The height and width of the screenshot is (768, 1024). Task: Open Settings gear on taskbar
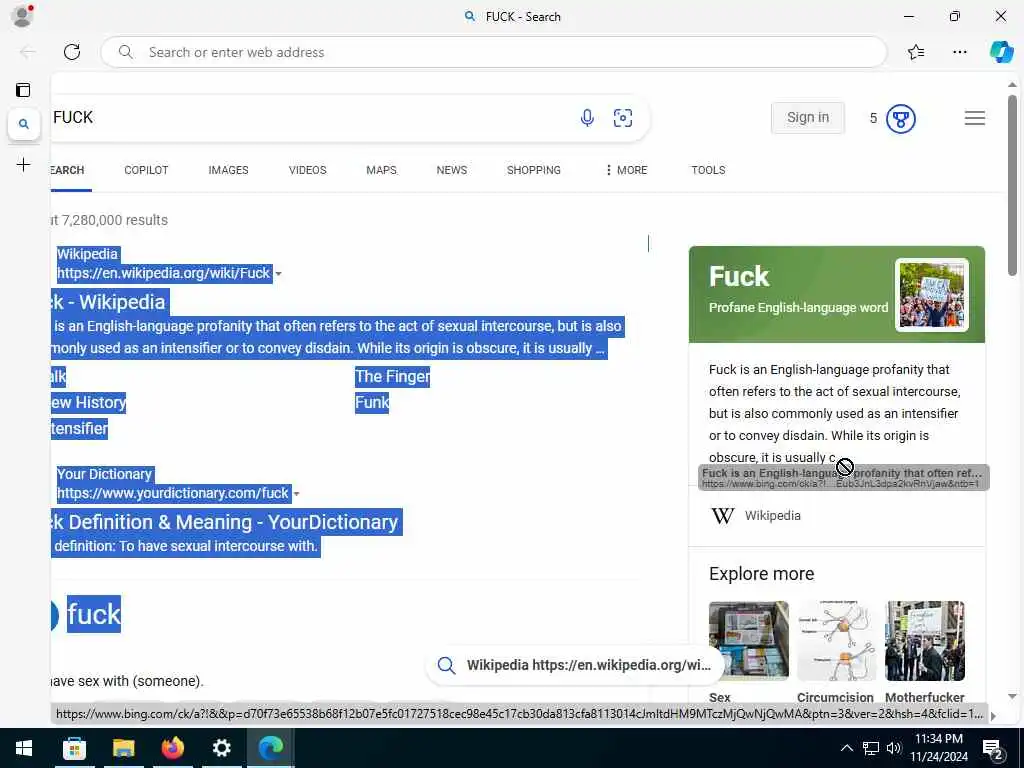222,748
